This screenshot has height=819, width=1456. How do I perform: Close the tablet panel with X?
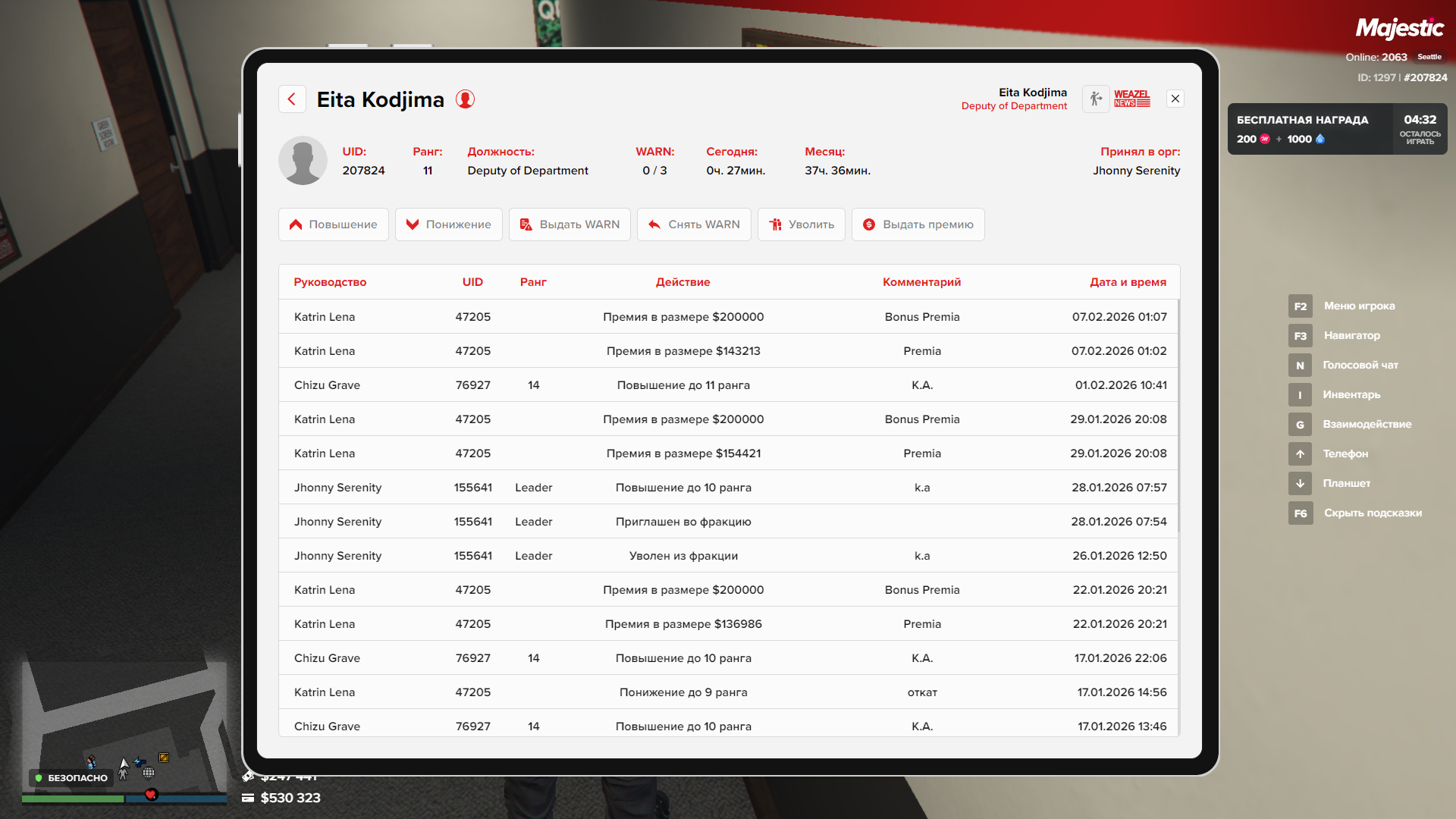coord(1175,99)
